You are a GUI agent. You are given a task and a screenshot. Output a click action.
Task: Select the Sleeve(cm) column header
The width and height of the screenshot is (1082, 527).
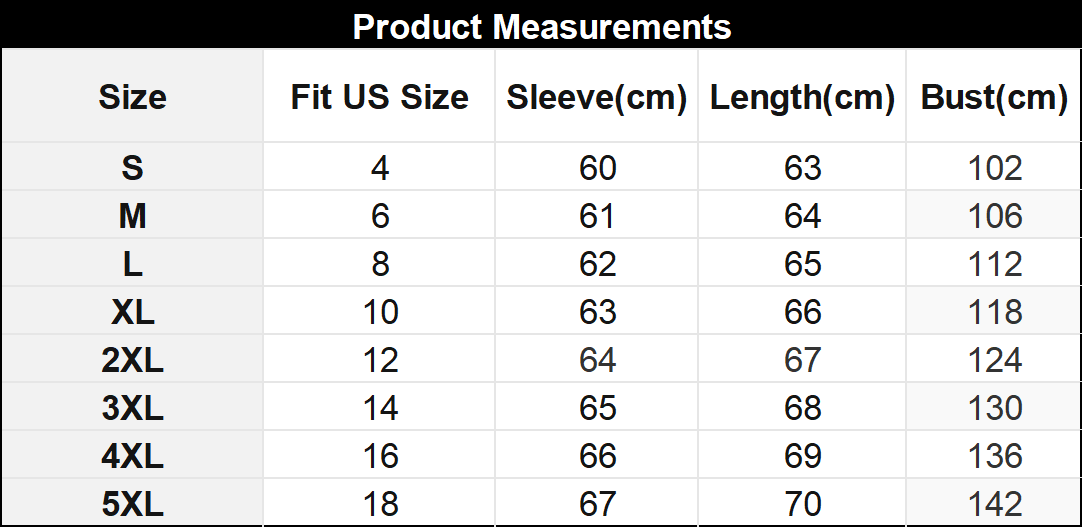597,98
